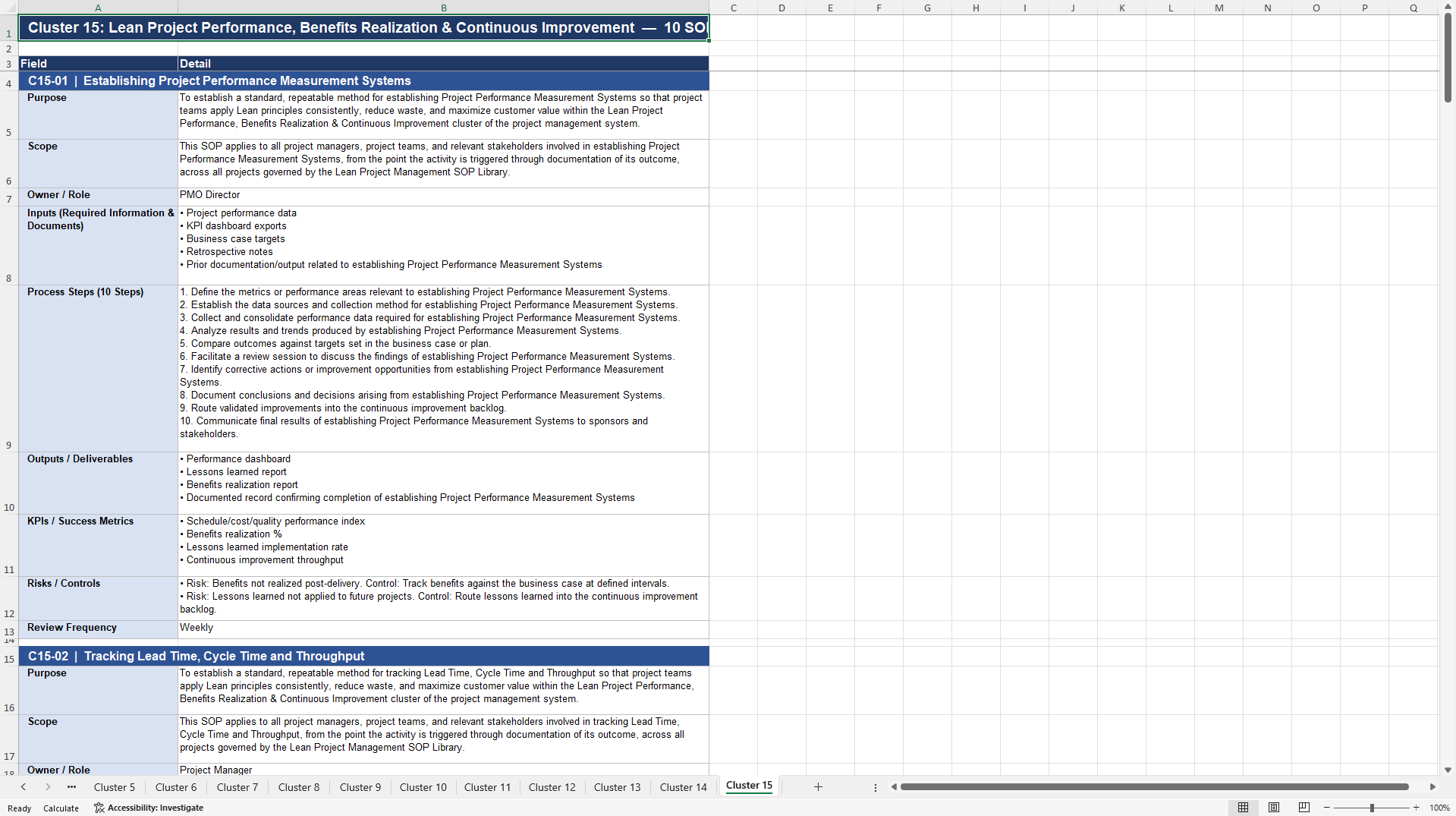
Task: Zoom out with minus icon
Action: [1327, 808]
